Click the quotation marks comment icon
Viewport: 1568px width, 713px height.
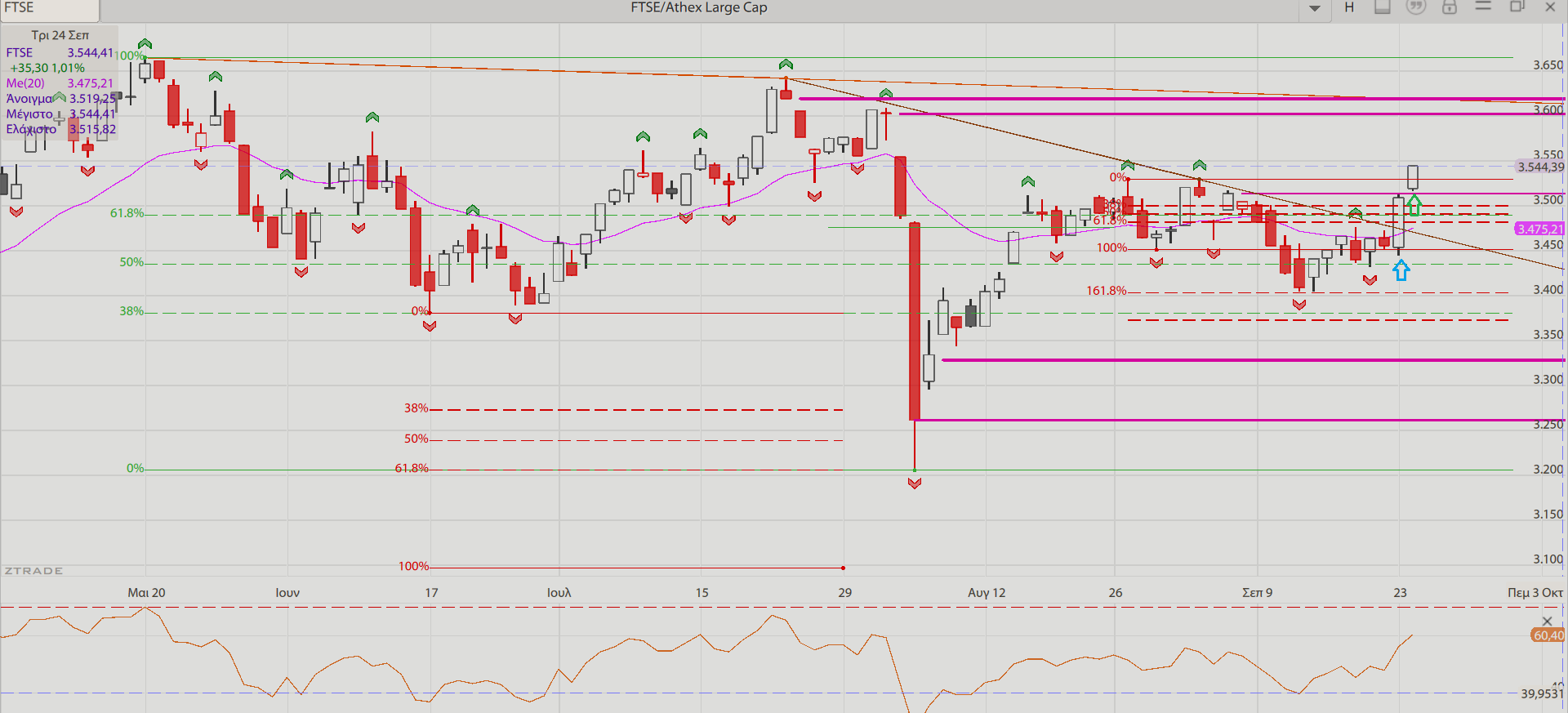click(x=1416, y=7)
